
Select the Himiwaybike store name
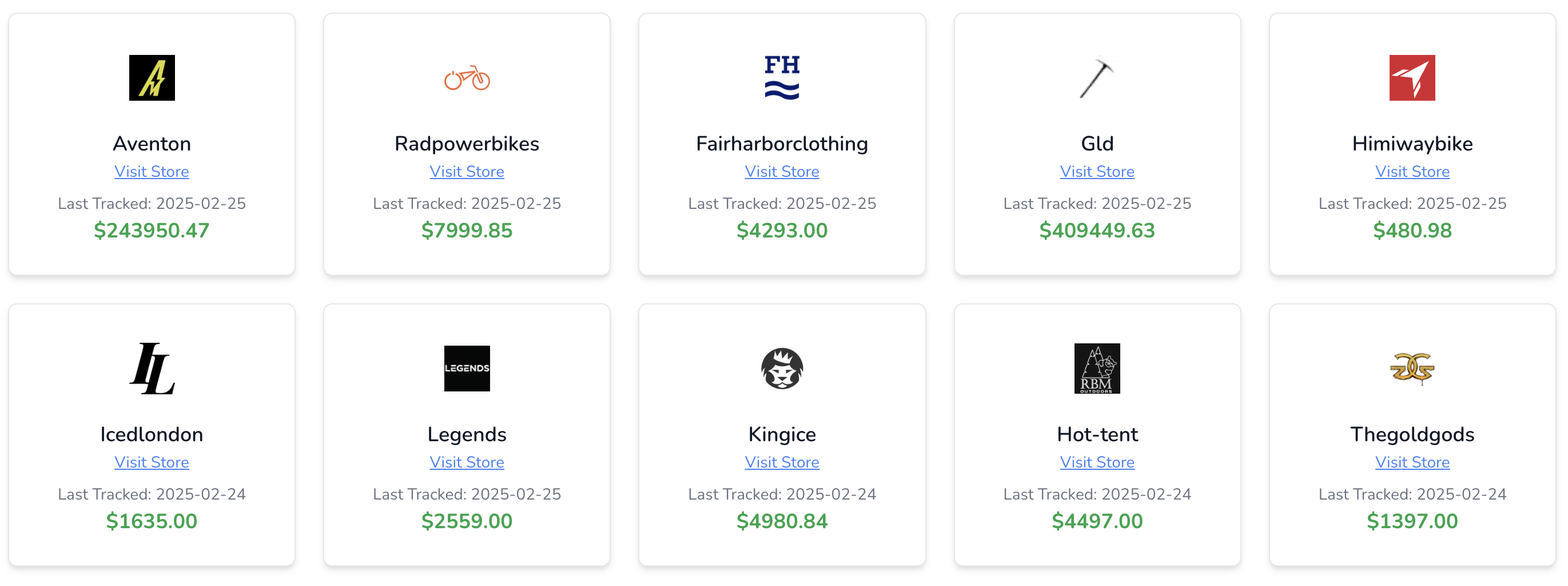[x=1412, y=143]
